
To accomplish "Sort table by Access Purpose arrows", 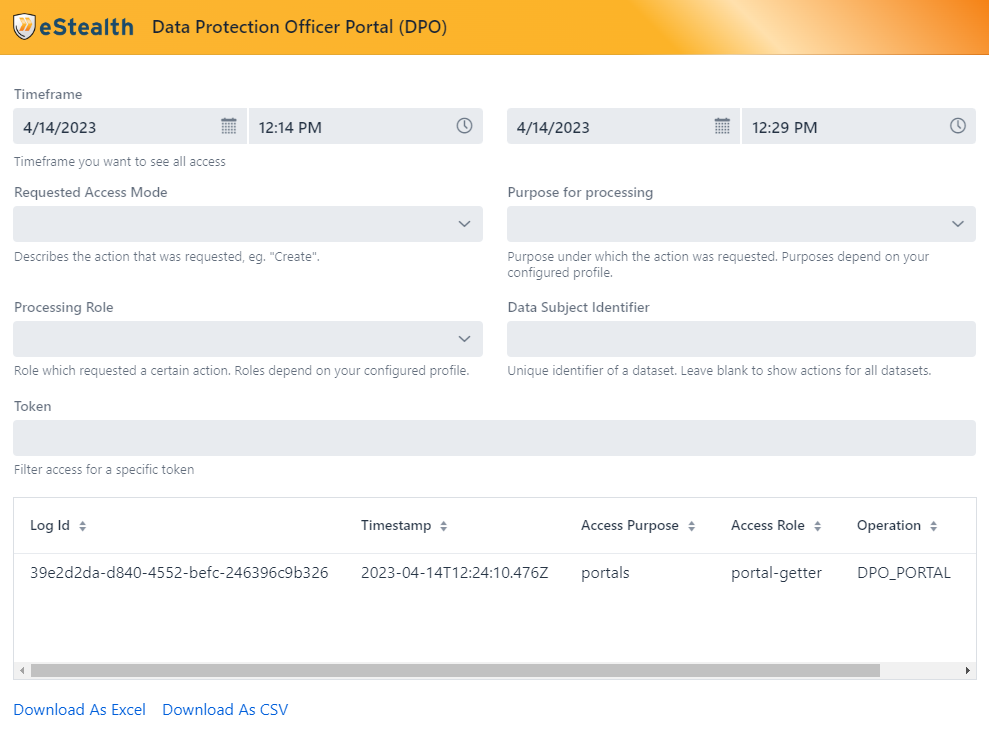I will [x=691, y=526].
